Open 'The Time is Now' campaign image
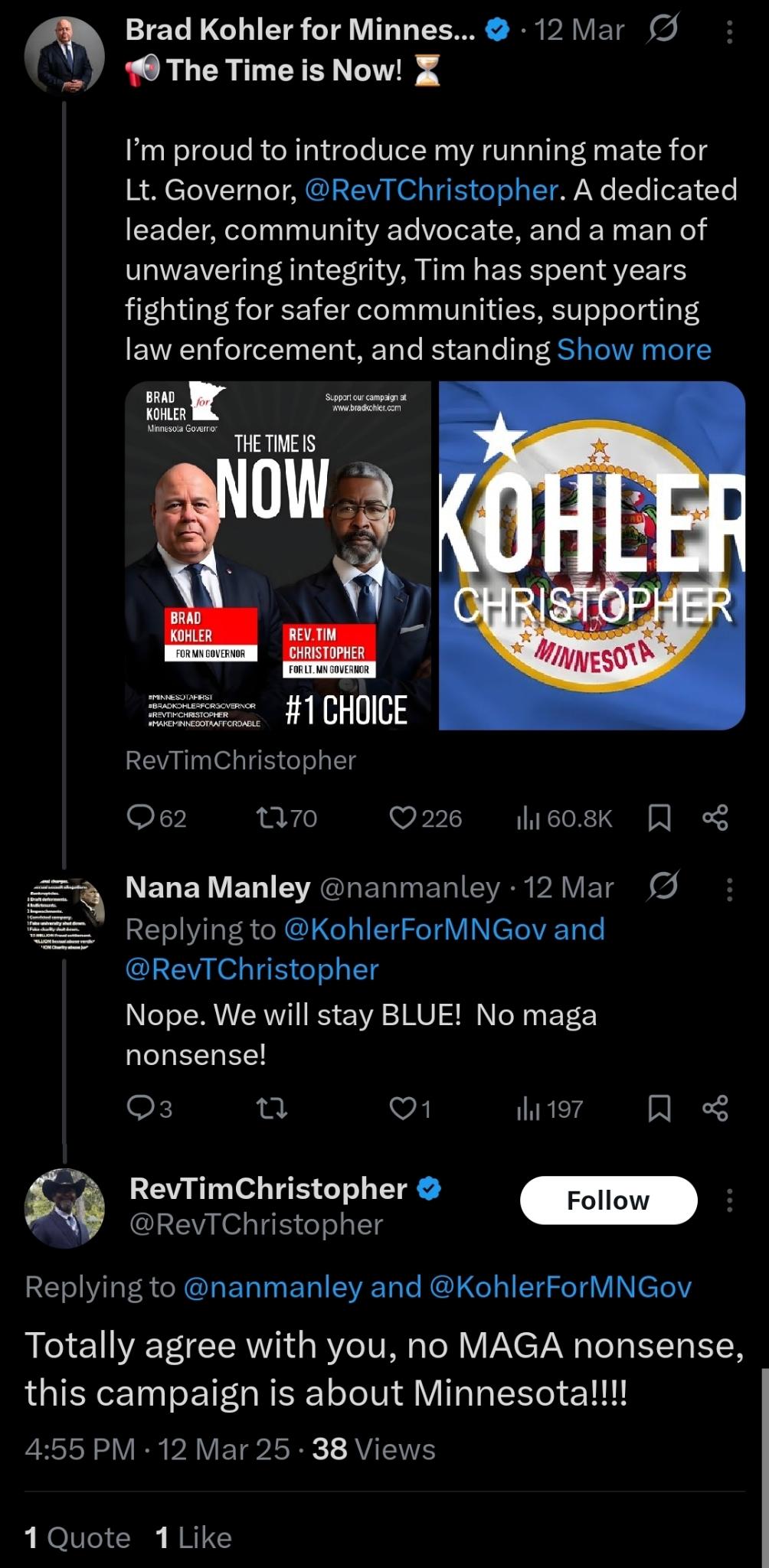The image size is (769, 1568). tap(278, 555)
